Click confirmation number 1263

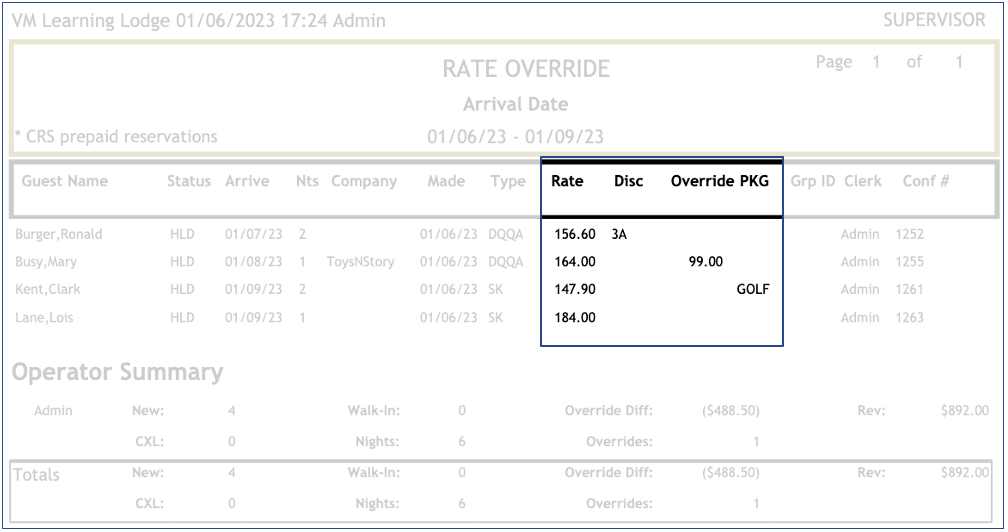911,318
